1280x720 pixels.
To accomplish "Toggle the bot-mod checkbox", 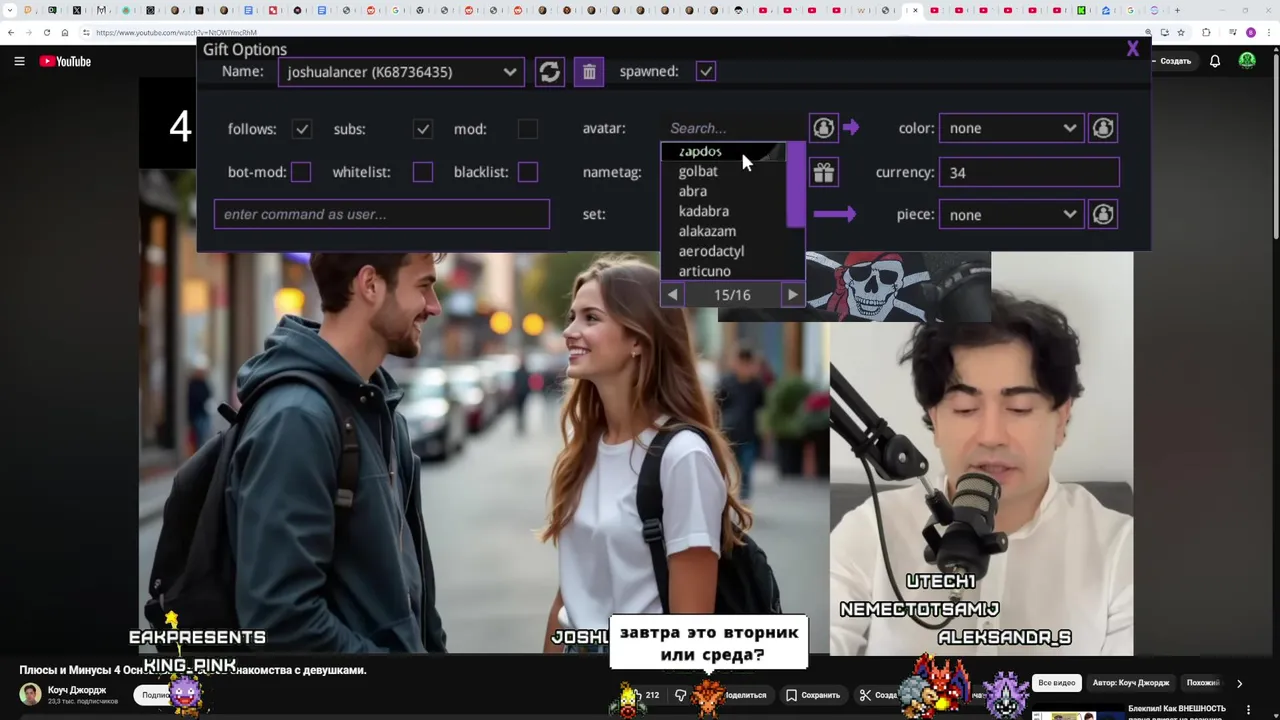I will tap(301, 172).
